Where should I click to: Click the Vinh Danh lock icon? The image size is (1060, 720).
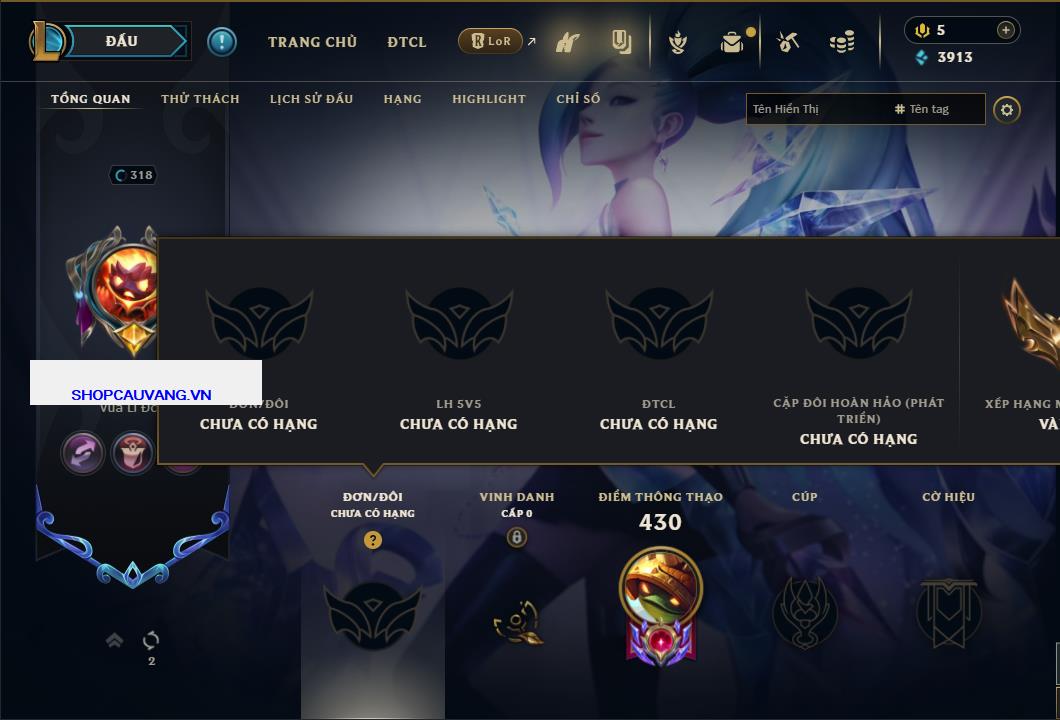click(x=516, y=537)
